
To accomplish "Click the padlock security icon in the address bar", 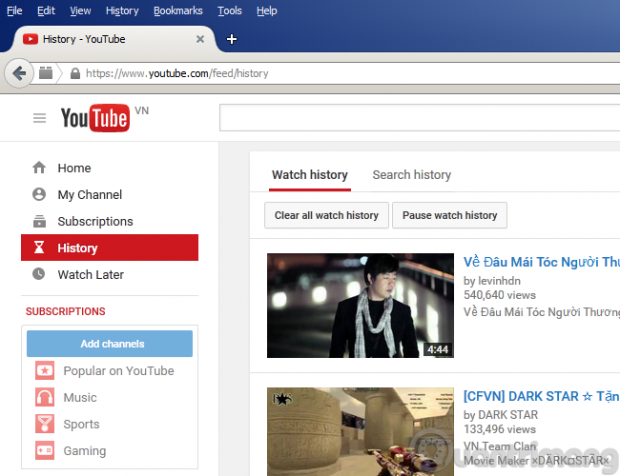I will point(75,73).
